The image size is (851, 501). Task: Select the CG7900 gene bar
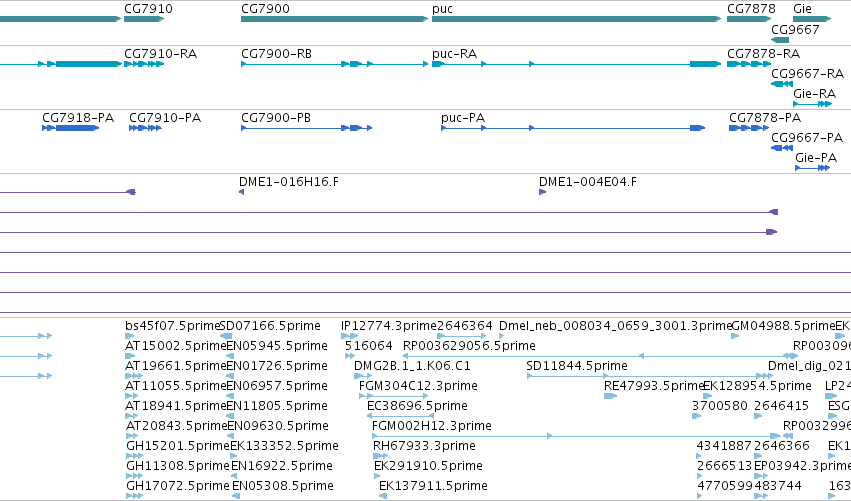click(334, 19)
